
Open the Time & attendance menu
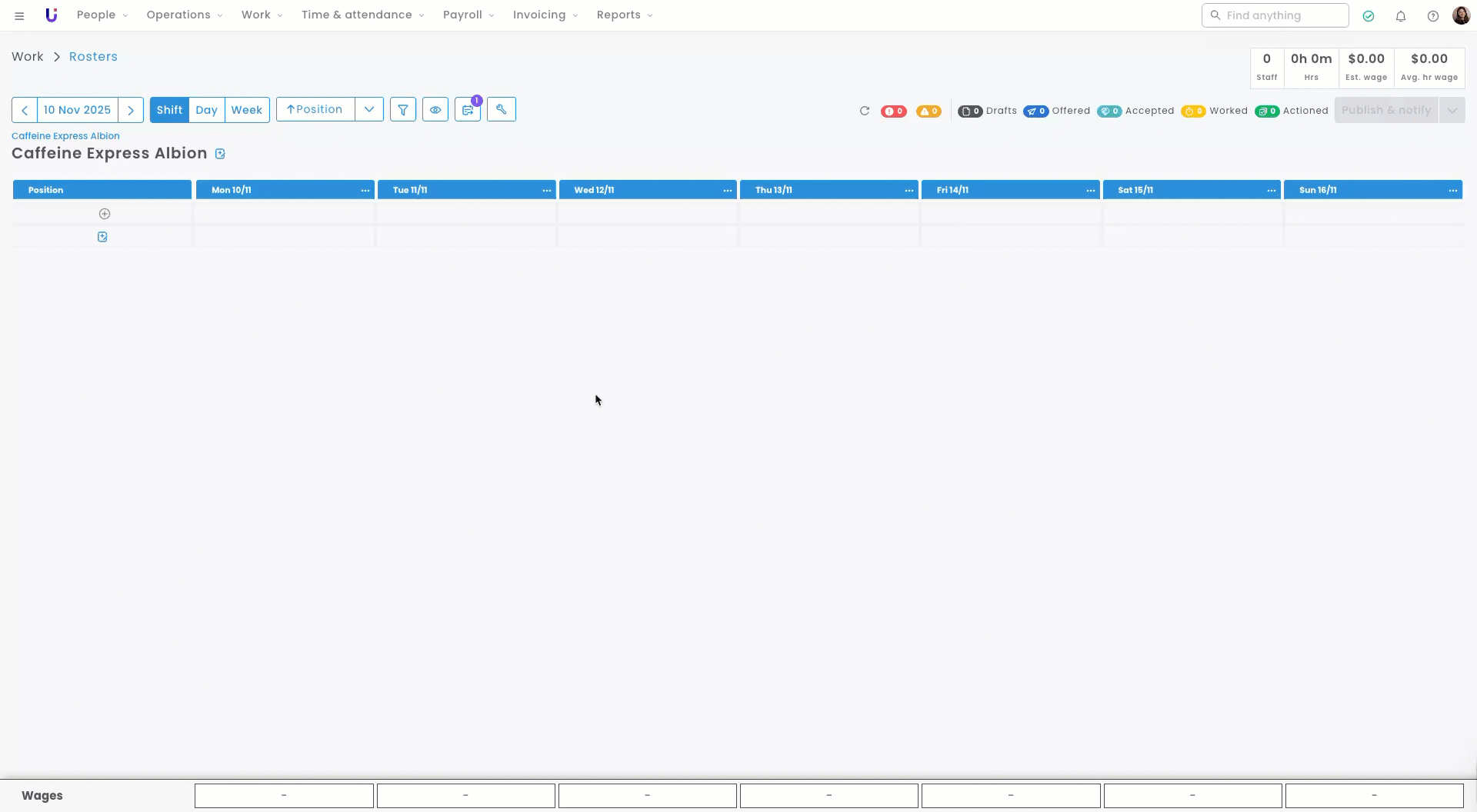[x=362, y=15]
